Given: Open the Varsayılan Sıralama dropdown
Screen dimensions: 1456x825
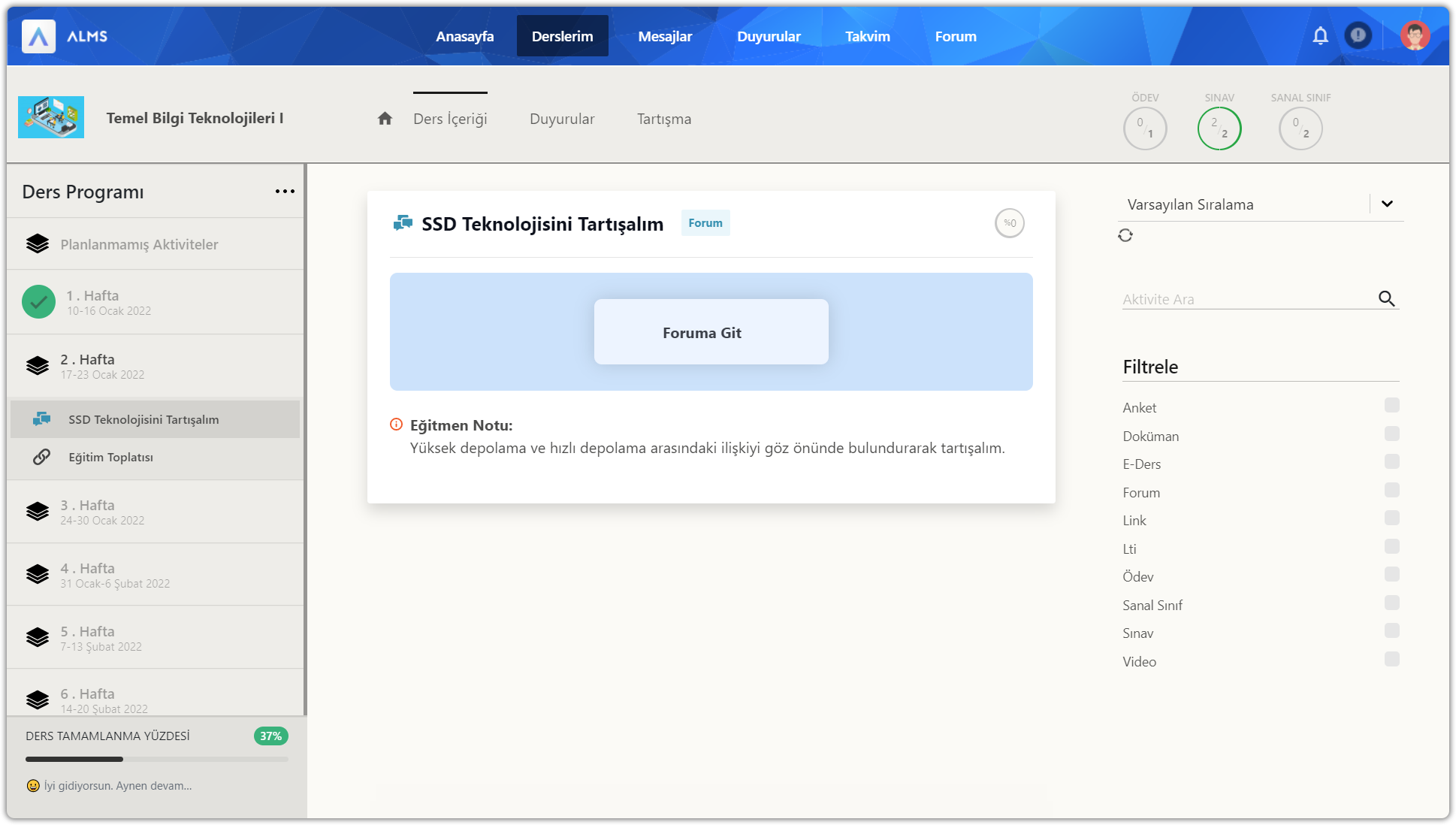Looking at the screenshot, I should coord(1386,204).
